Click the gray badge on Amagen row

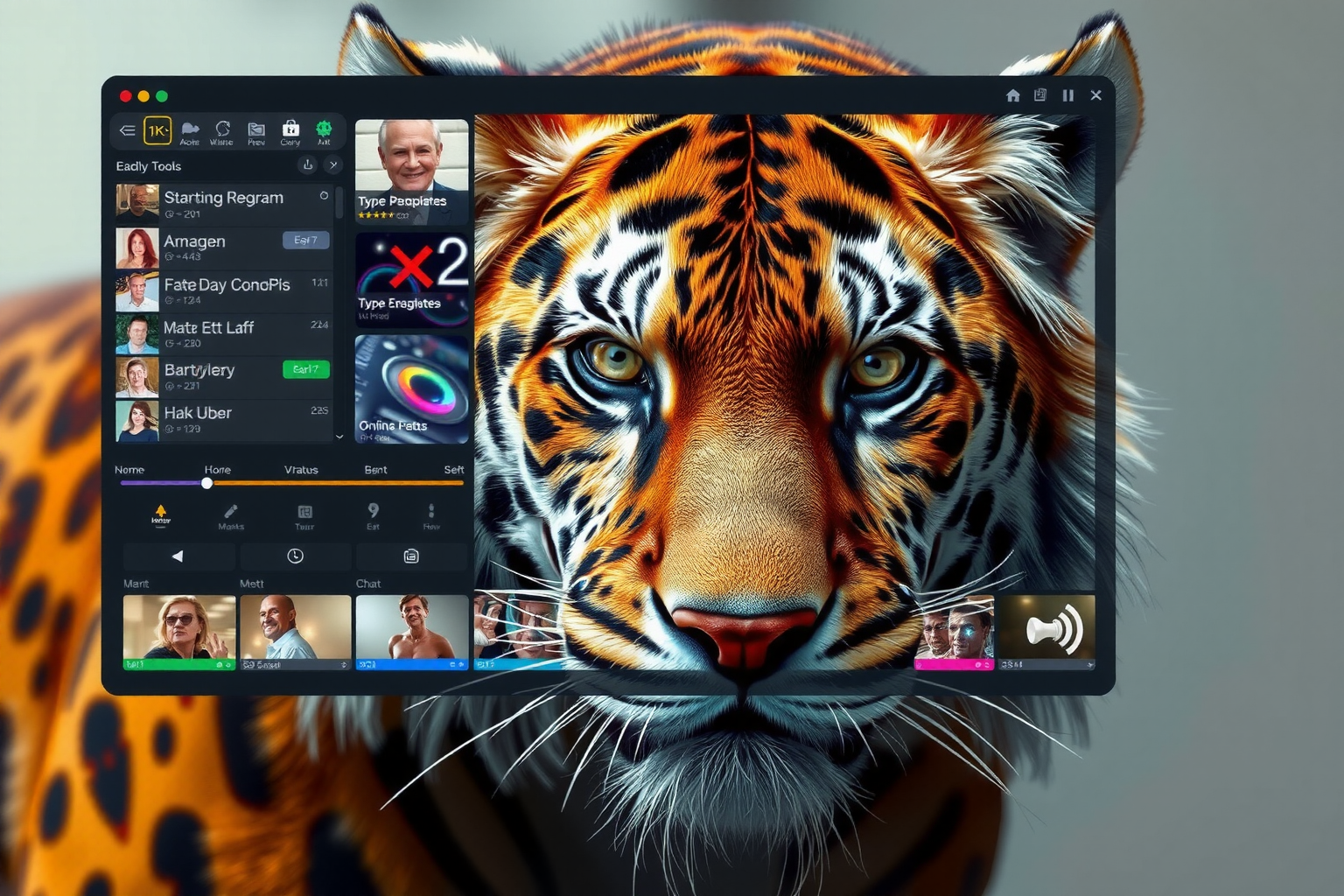306,240
